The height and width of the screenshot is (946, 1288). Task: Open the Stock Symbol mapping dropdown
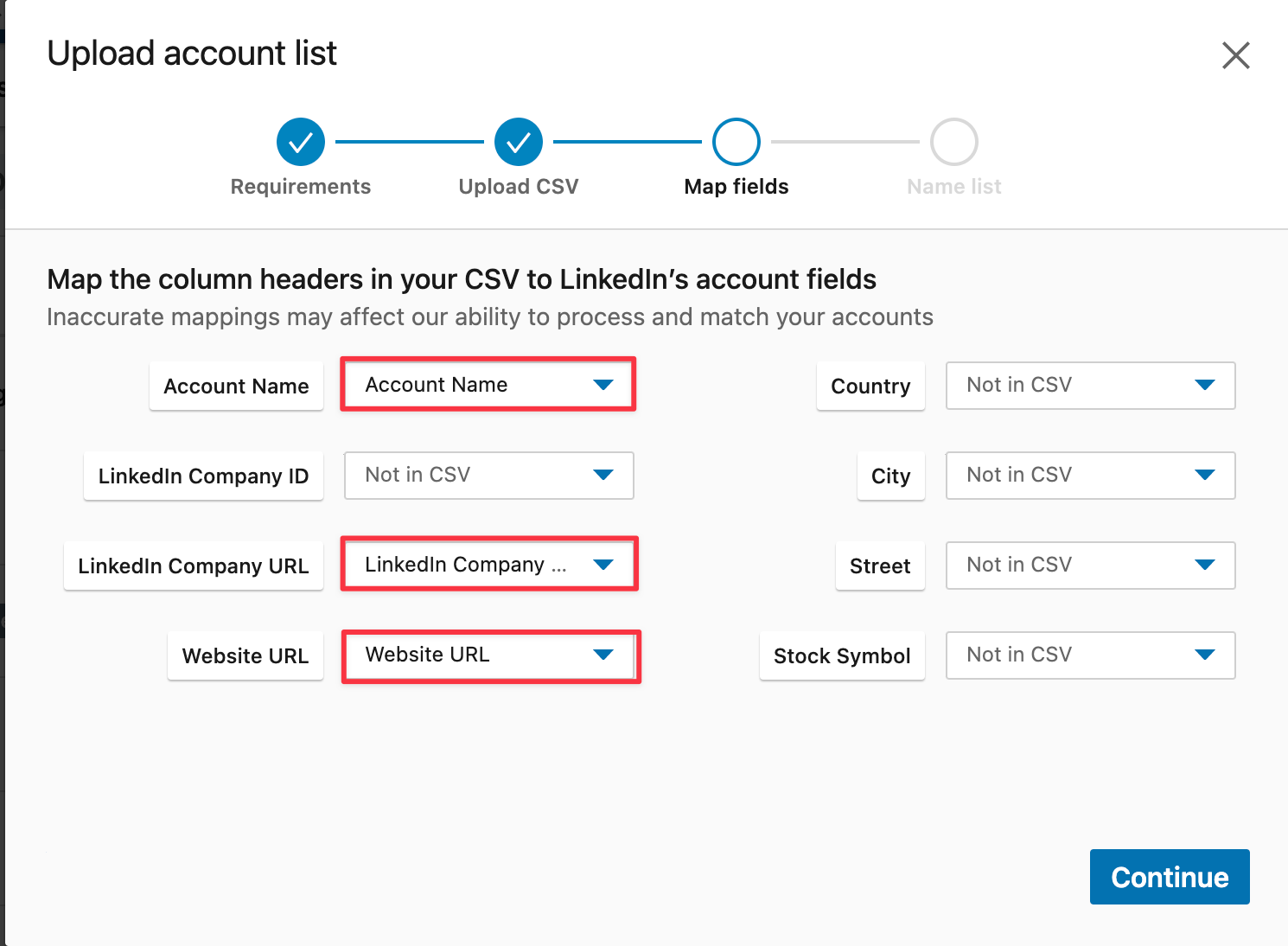(1091, 655)
